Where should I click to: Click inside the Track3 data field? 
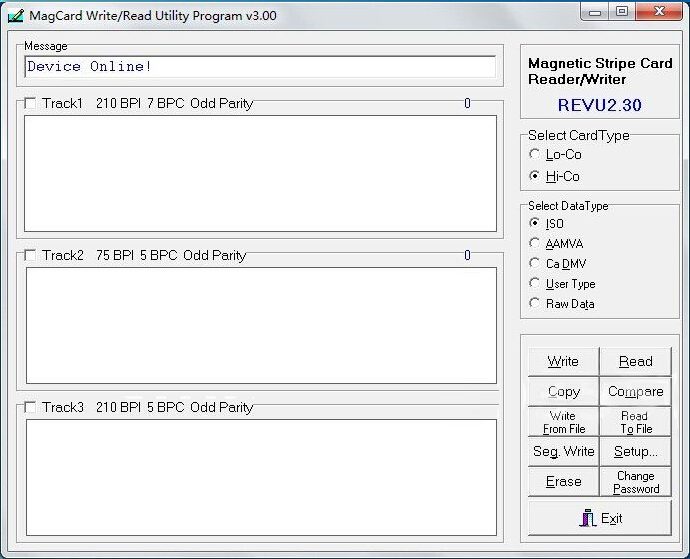click(261, 477)
